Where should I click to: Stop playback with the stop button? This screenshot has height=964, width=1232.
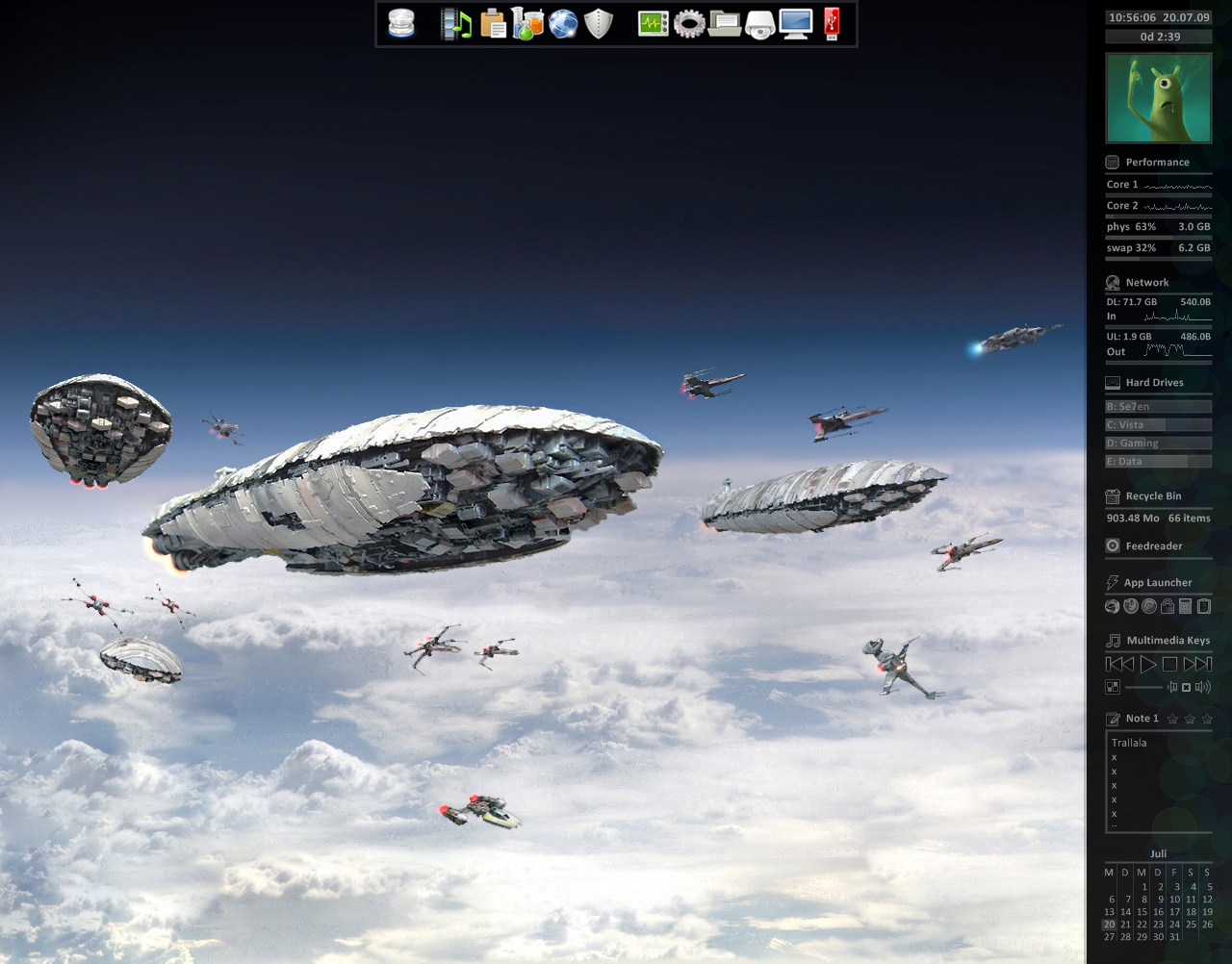(x=1169, y=664)
